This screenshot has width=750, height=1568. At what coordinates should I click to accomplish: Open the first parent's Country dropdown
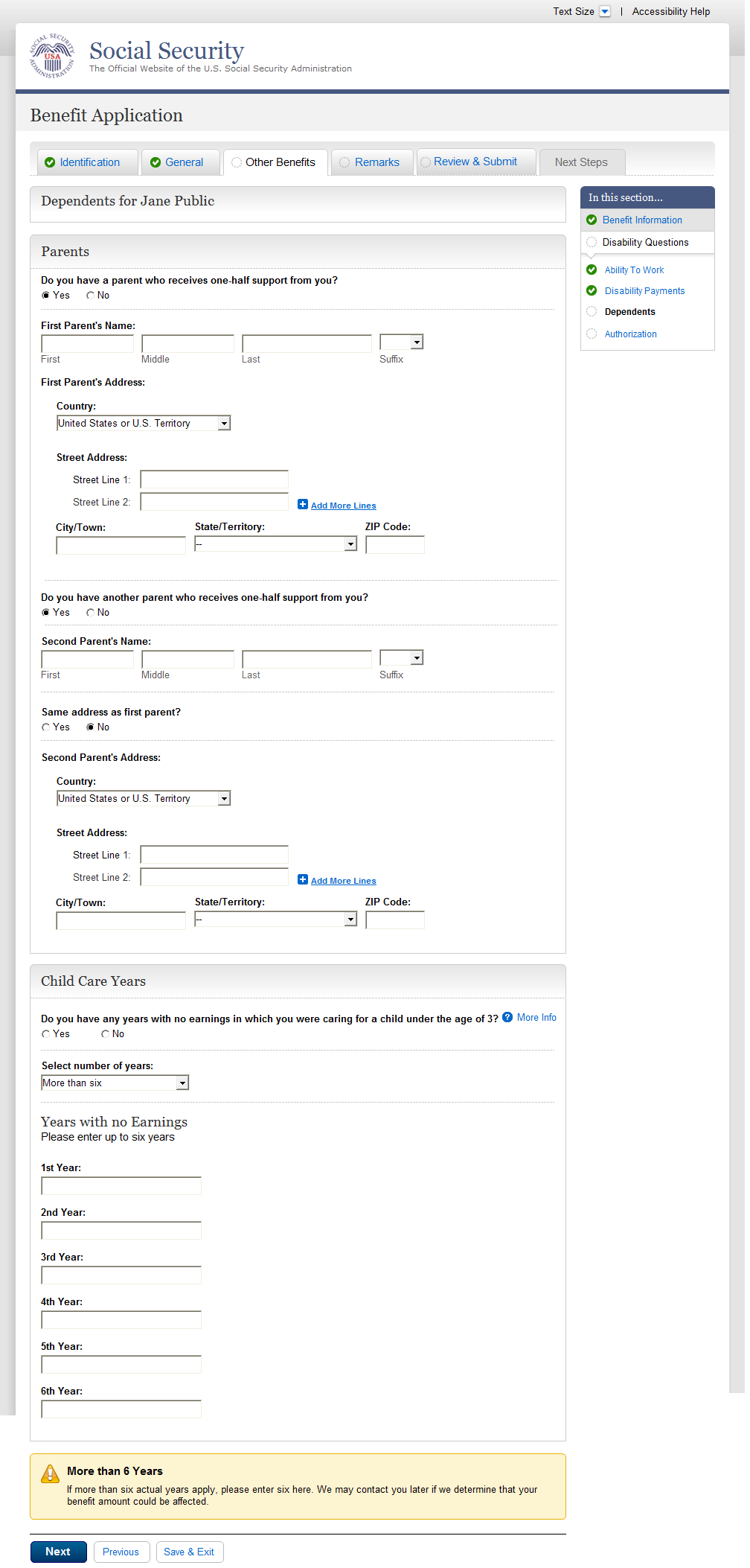tap(144, 423)
